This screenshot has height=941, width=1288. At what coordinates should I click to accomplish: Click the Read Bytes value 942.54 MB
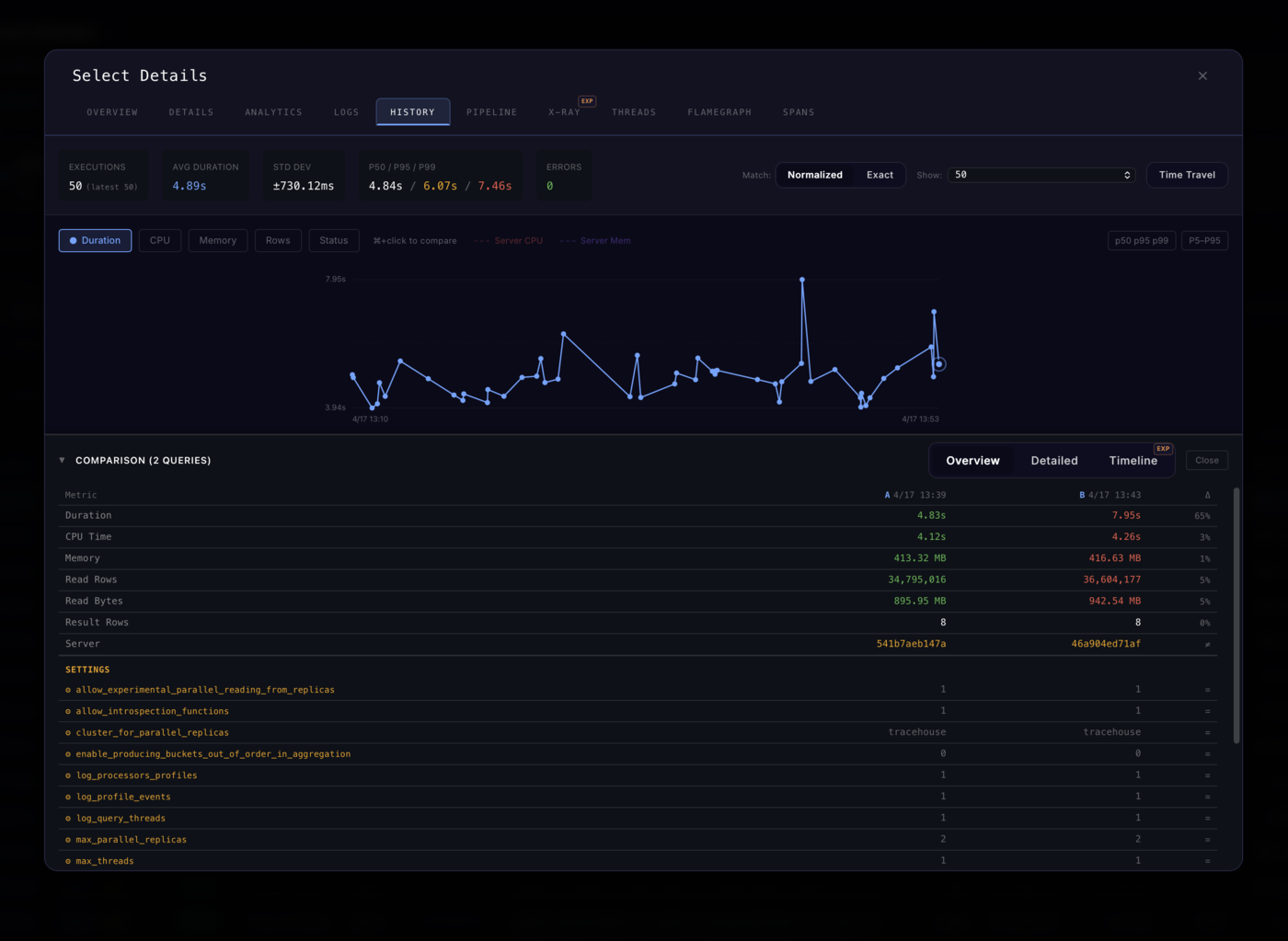coord(1115,601)
